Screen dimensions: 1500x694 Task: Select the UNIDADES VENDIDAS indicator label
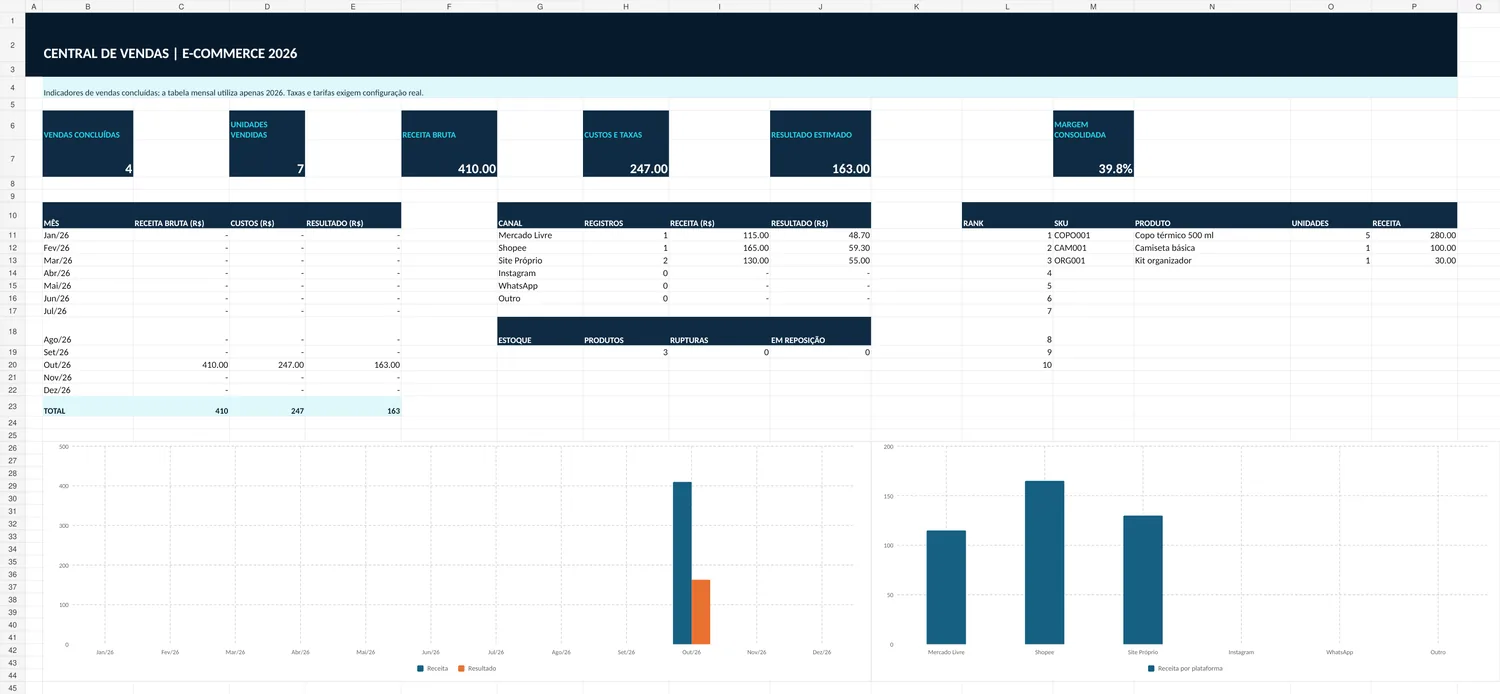(249, 130)
